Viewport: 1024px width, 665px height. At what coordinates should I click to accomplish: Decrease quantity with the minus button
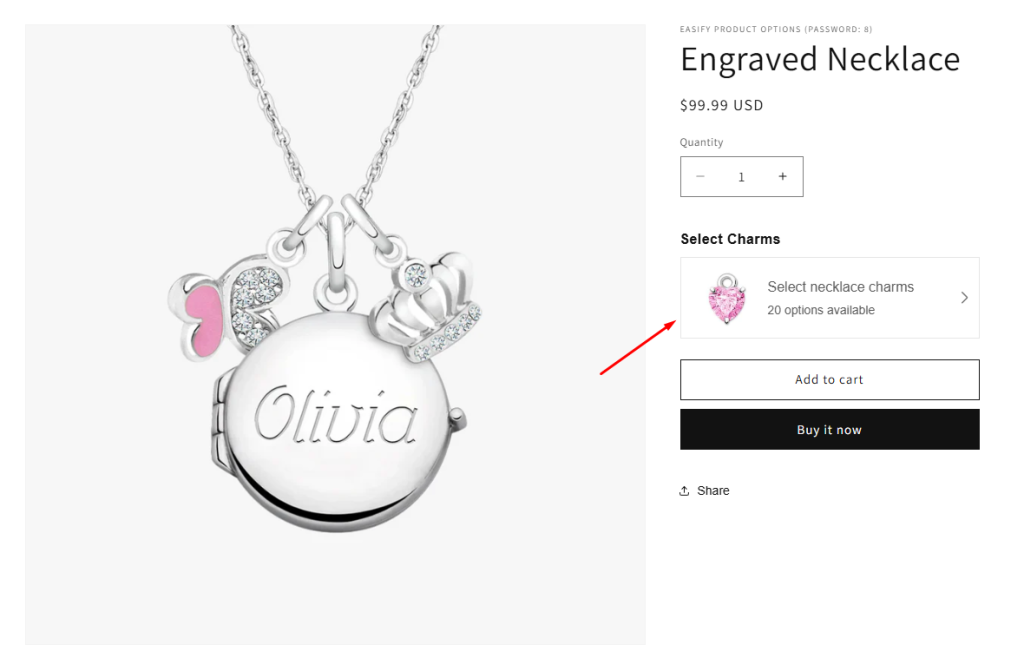pyautogui.click(x=700, y=177)
